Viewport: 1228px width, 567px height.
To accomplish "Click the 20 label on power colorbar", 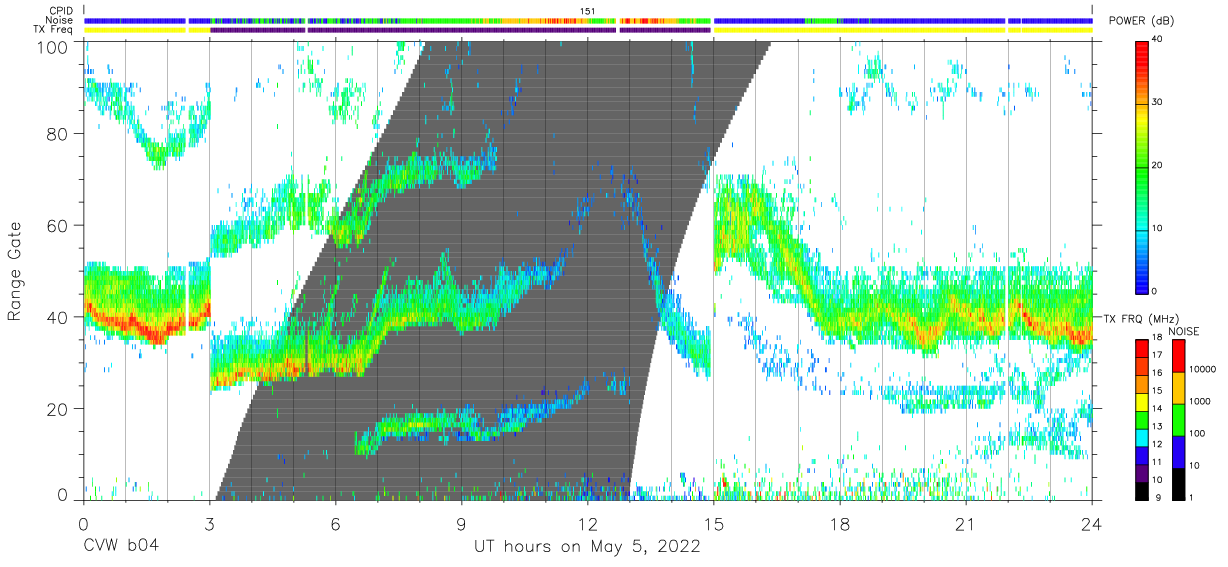I will pyautogui.click(x=1157, y=165).
